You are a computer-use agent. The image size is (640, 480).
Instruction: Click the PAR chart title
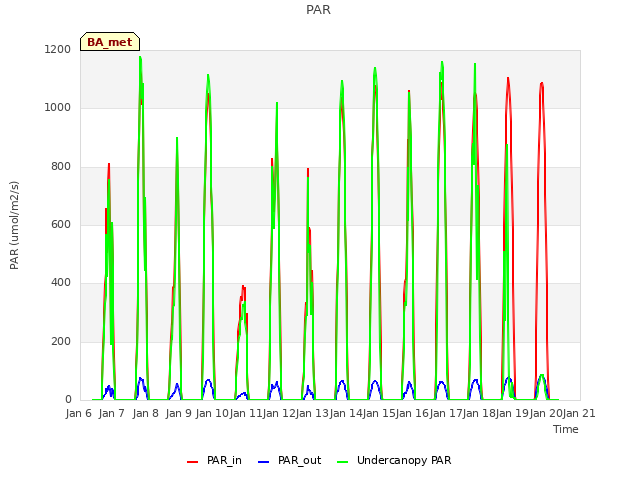click(x=318, y=10)
